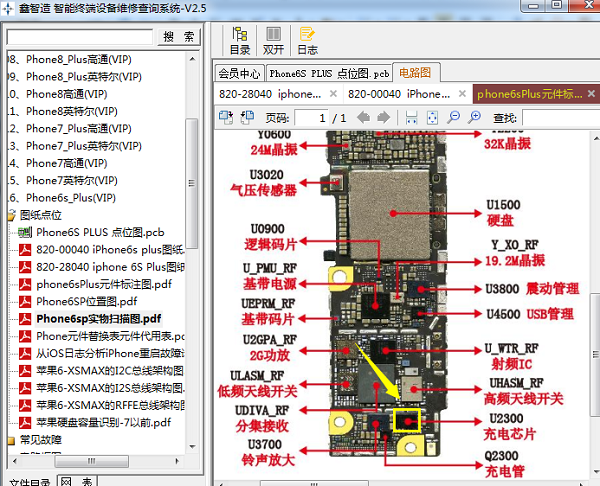600x486 pixels.
Task: Close the 820-28040 iphone document tab
Action: point(333,94)
